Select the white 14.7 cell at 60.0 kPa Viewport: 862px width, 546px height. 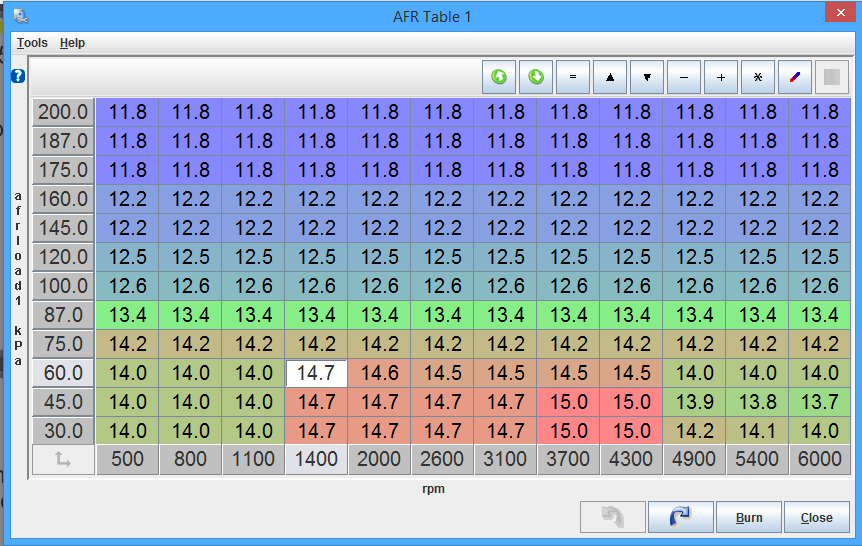click(316, 374)
